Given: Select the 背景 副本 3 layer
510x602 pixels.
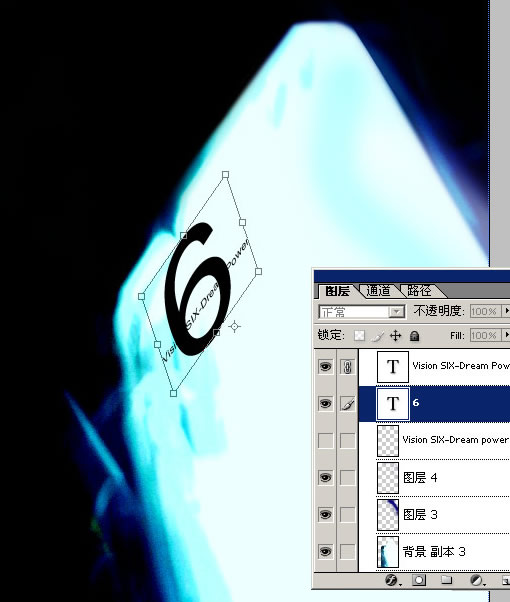Looking at the screenshot, I should pos(435,552).
